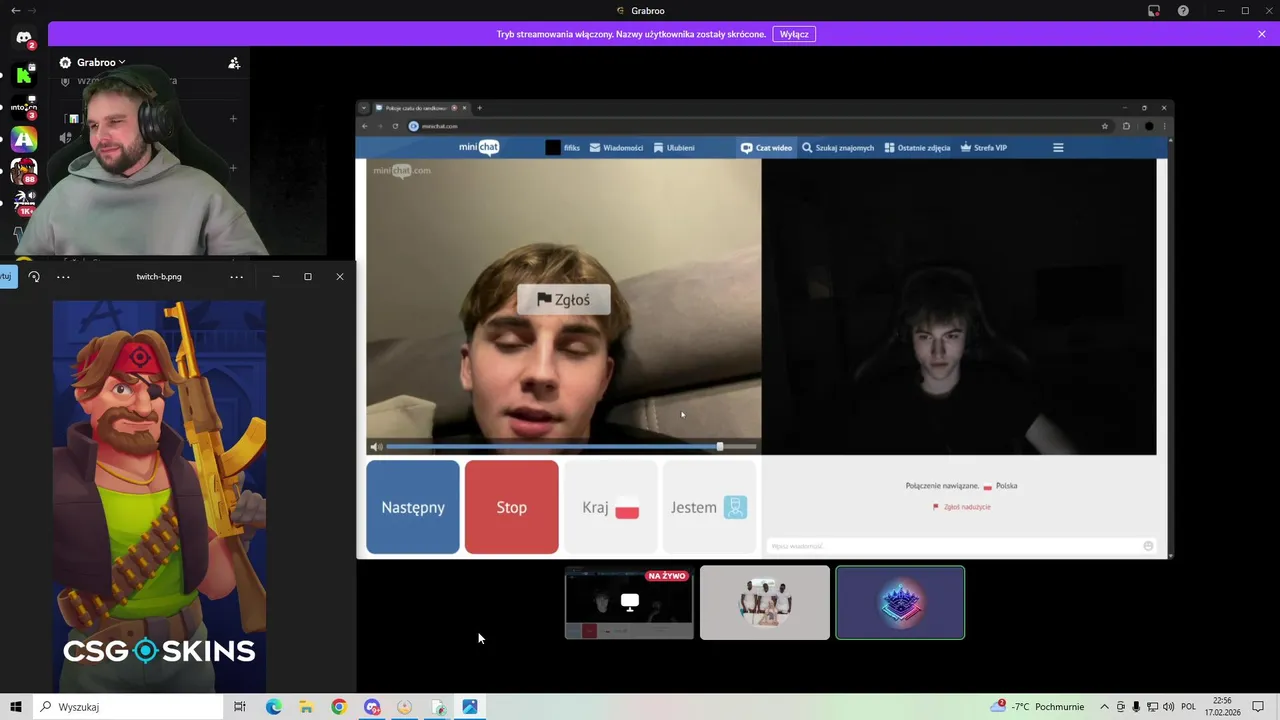Open the Photos app taskbar icon
Viewport: 1280px width, 720px height.
470,707
